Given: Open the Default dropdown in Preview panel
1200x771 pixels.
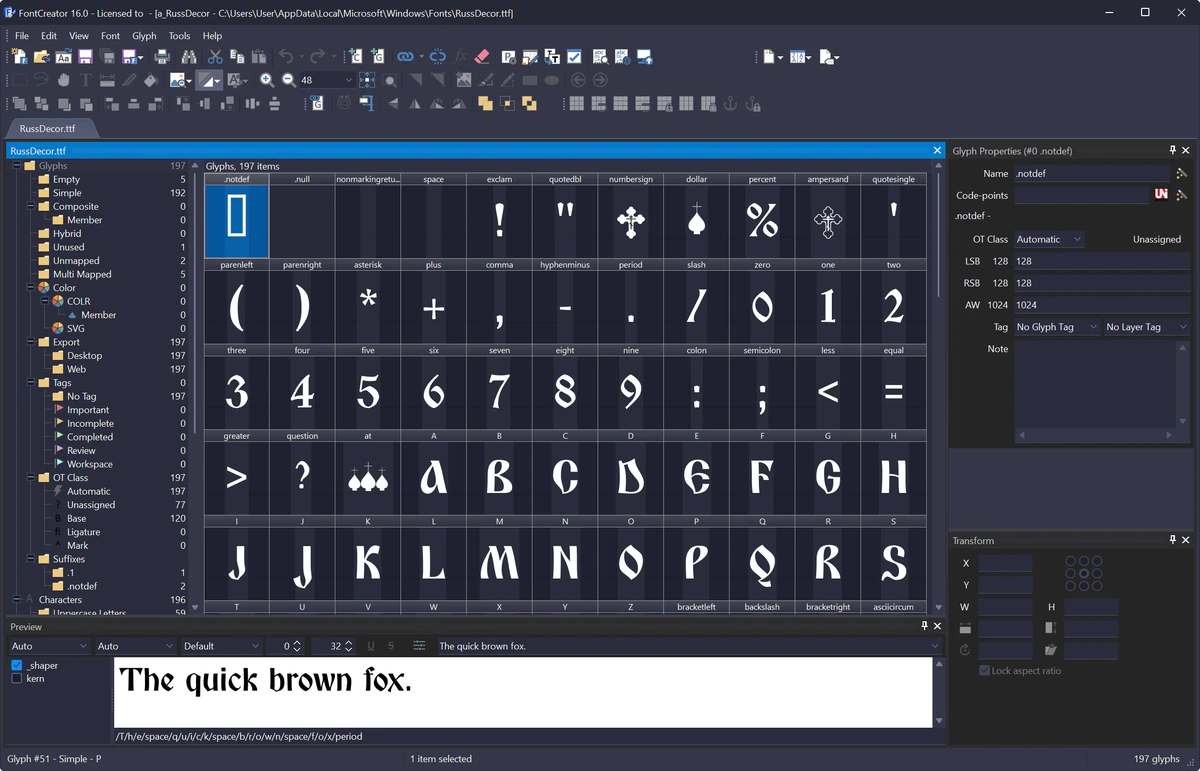Looking at the screenshot, I should 222,646.
